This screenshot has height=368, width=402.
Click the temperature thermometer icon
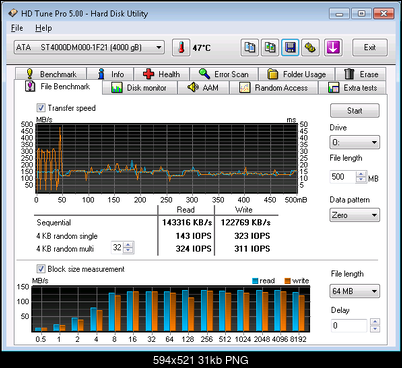[181, 48]
